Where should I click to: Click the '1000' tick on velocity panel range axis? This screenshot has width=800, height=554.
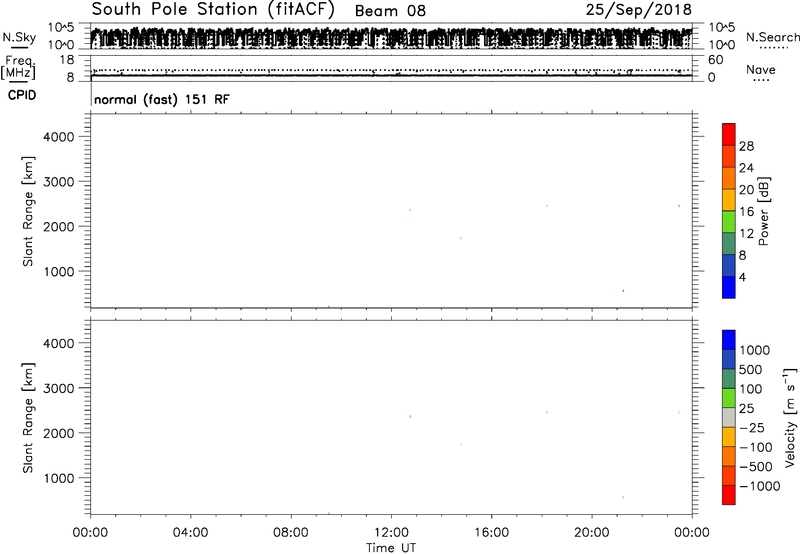58,479
